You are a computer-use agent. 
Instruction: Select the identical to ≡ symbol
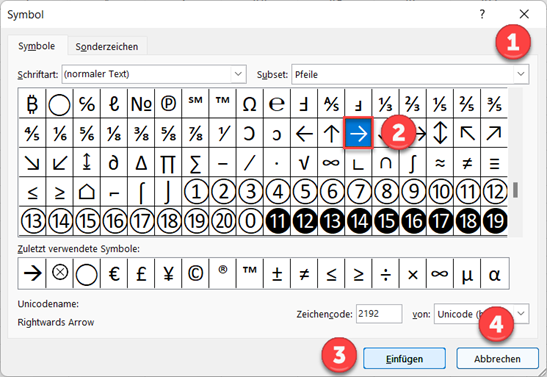coord(494,163)
